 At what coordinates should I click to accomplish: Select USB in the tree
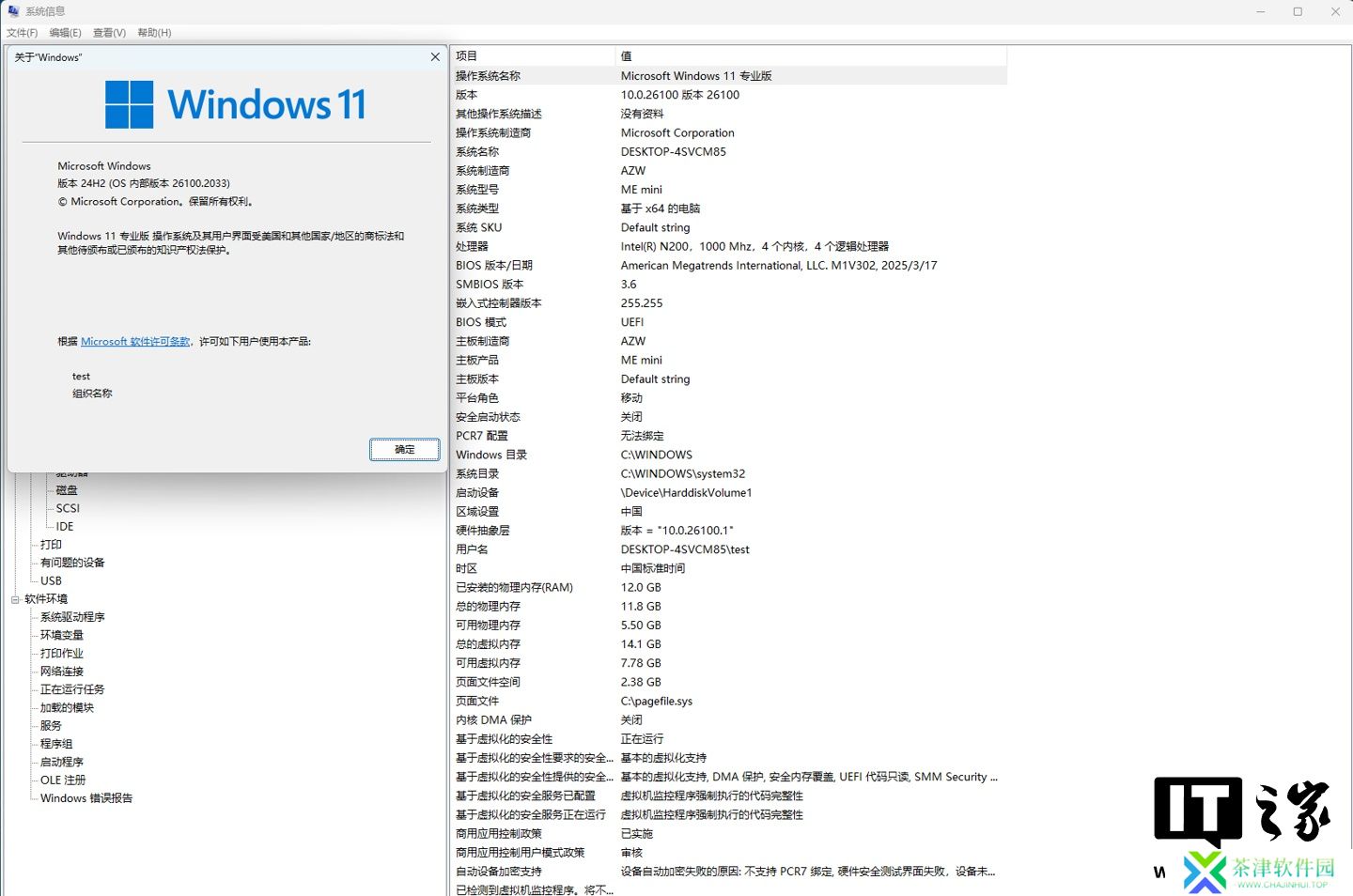pyautogui.click(x=51, y=581)
